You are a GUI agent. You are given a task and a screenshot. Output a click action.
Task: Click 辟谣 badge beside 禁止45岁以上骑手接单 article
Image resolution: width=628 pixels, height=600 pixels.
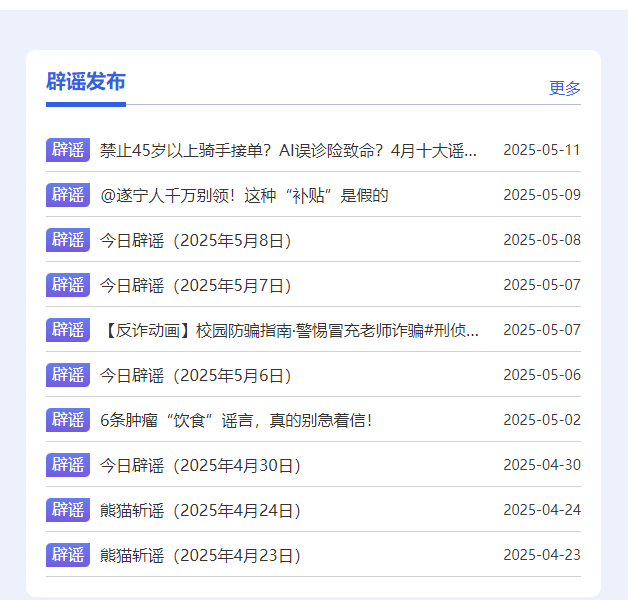coord(68,150)
